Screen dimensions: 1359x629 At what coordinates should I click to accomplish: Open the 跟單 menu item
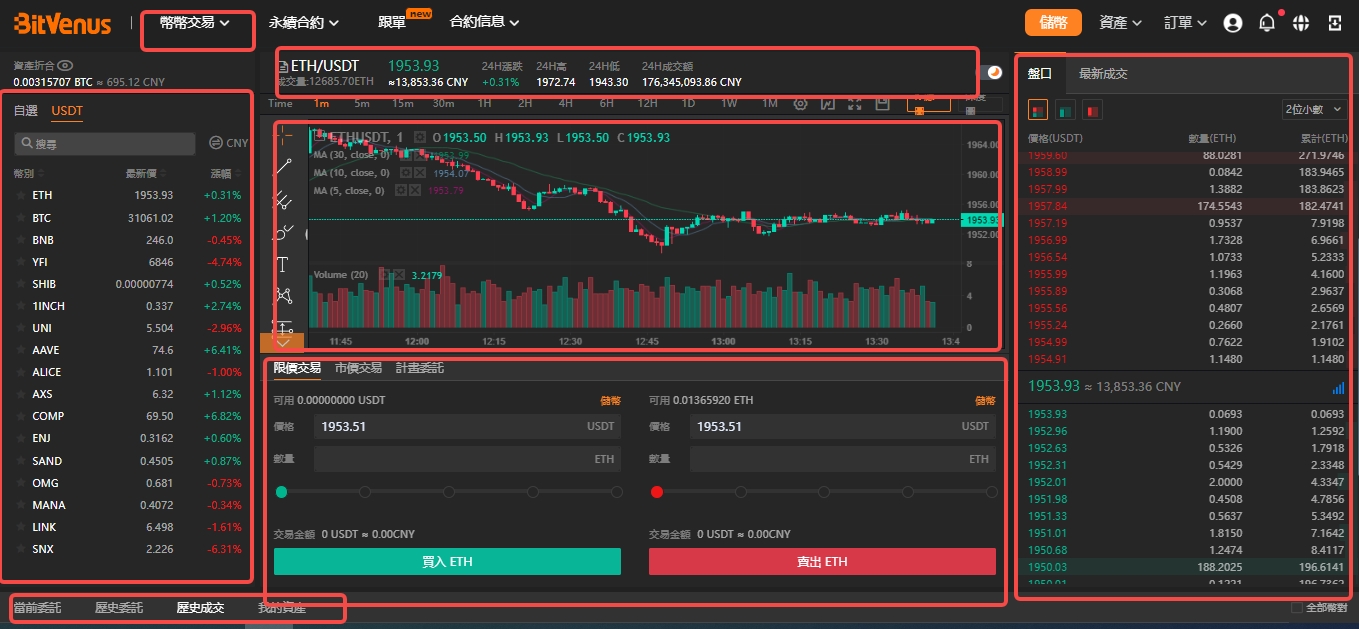coord(392,22)
